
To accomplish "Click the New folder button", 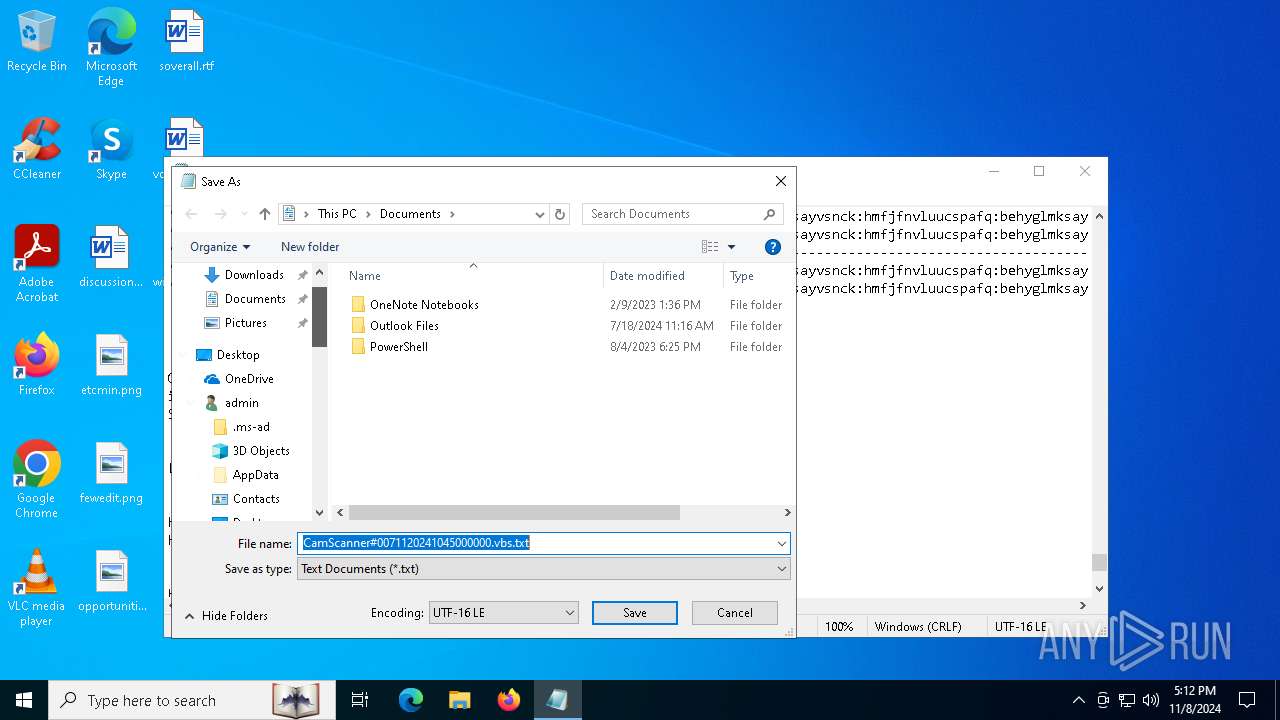I will pos(310,247).
